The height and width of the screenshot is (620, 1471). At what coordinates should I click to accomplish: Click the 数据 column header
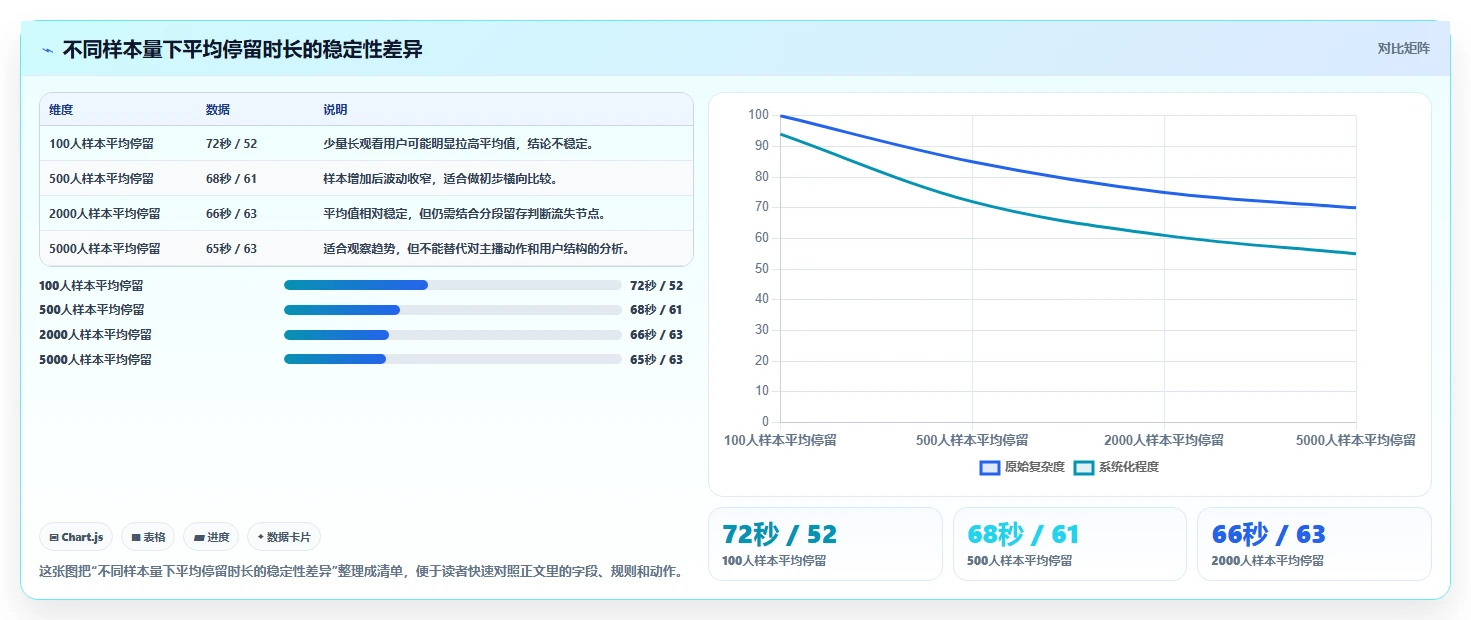tap(218, 110)
